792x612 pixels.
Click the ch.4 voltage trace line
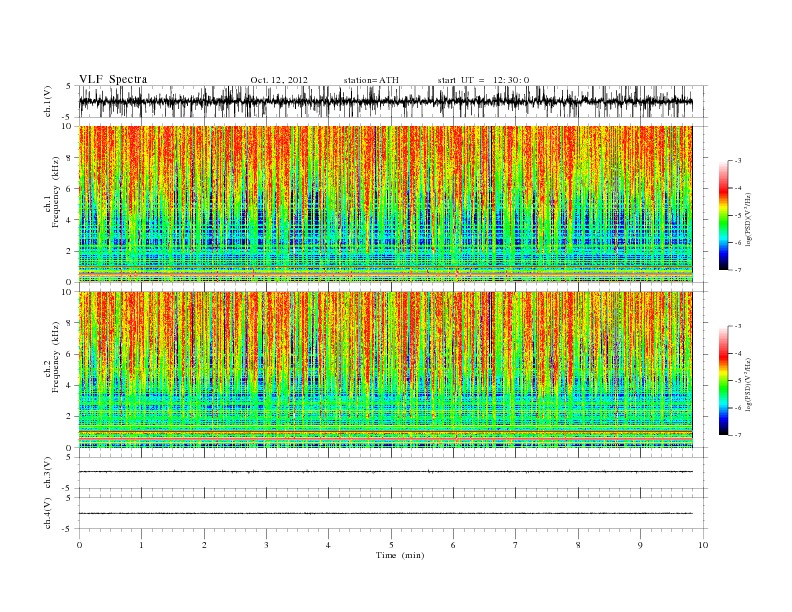pos(385,514)
